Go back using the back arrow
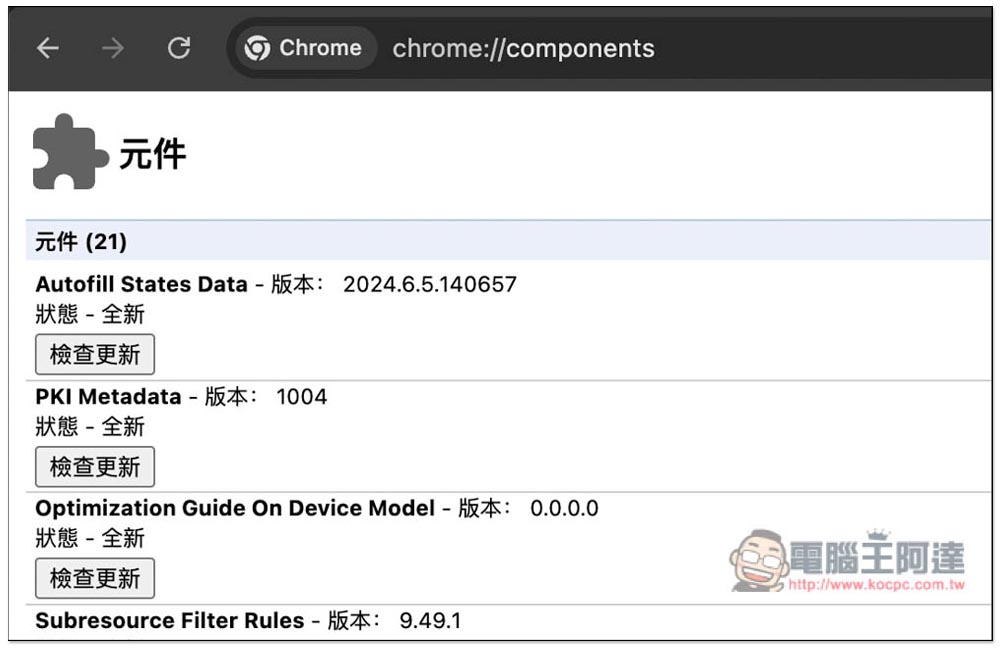Screen dimensions: 1000x648 [48, 48]
